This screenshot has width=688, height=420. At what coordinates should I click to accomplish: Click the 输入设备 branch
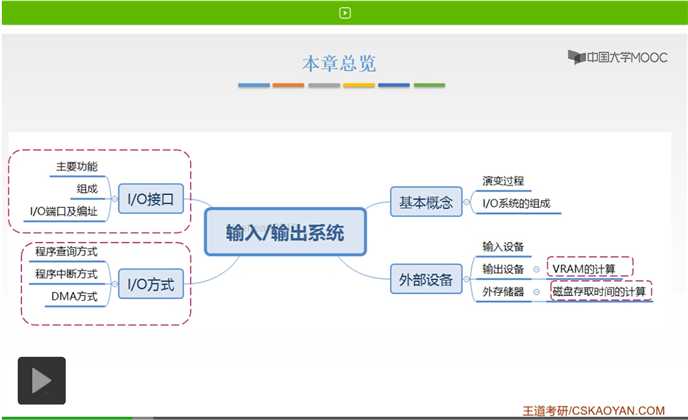[x=503, y=246]
